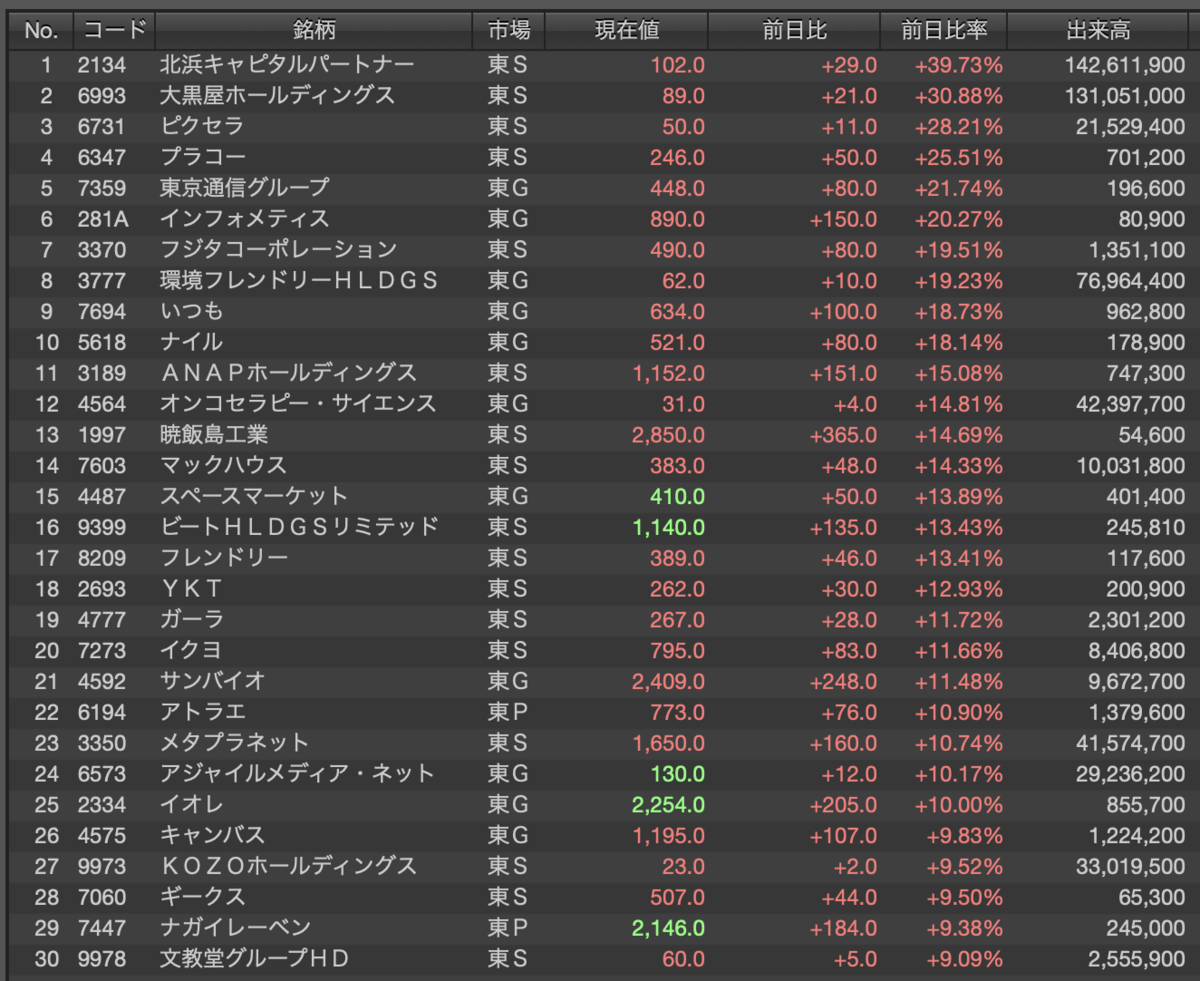Select アトラエ stock name
1200x981 pixels.
(x=203, y=712)
